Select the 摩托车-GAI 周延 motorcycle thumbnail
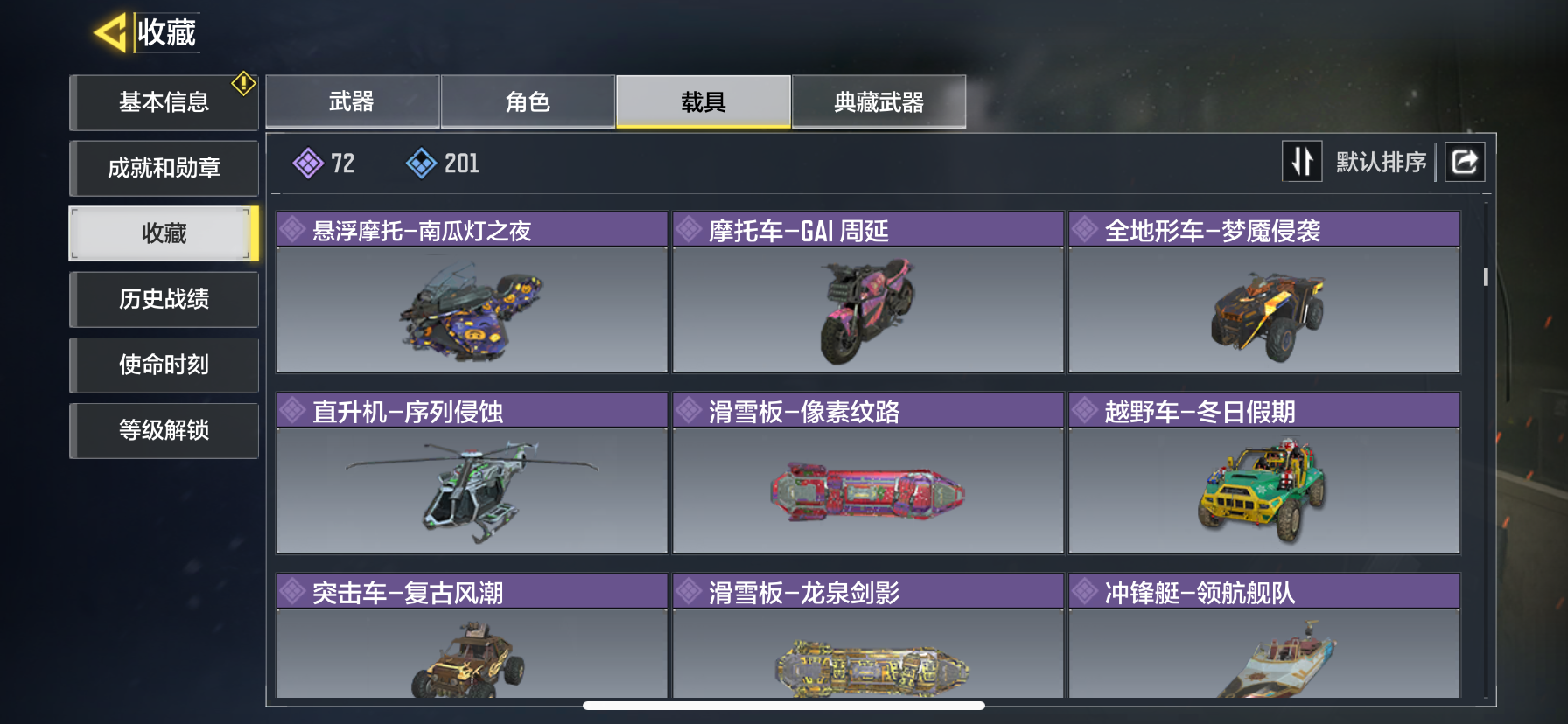This screenshot has width=1568, height=724. tap(868, 310)
